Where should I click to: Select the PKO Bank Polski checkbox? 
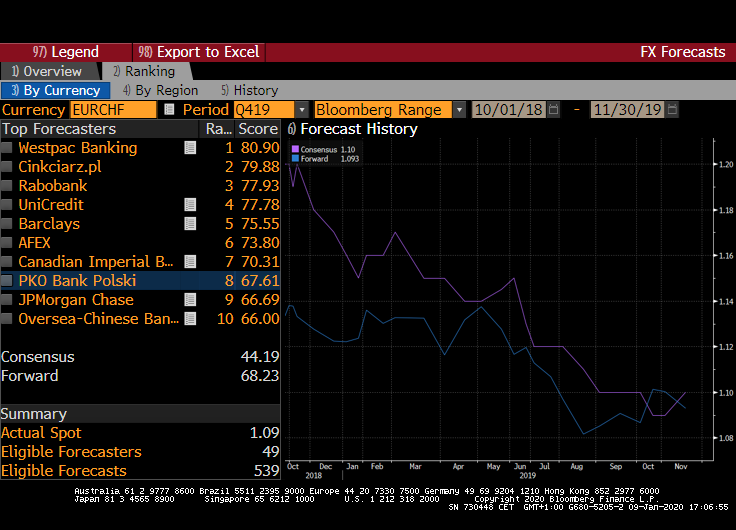pos(7,281)
